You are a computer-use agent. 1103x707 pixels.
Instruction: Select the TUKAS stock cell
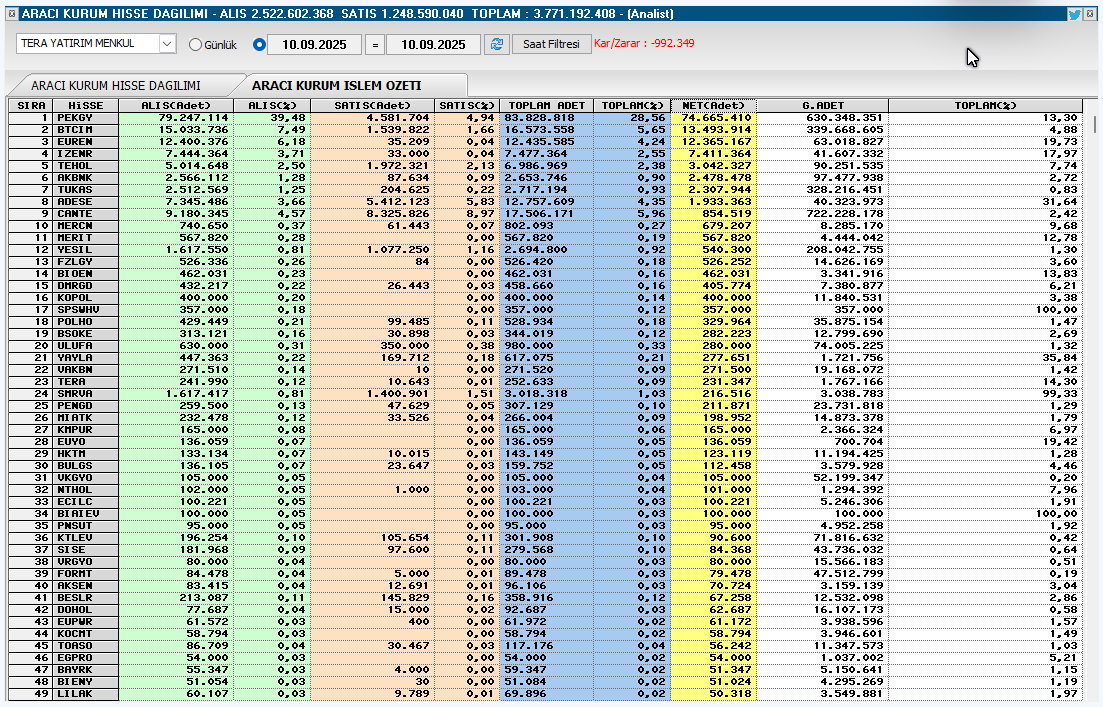86,190
